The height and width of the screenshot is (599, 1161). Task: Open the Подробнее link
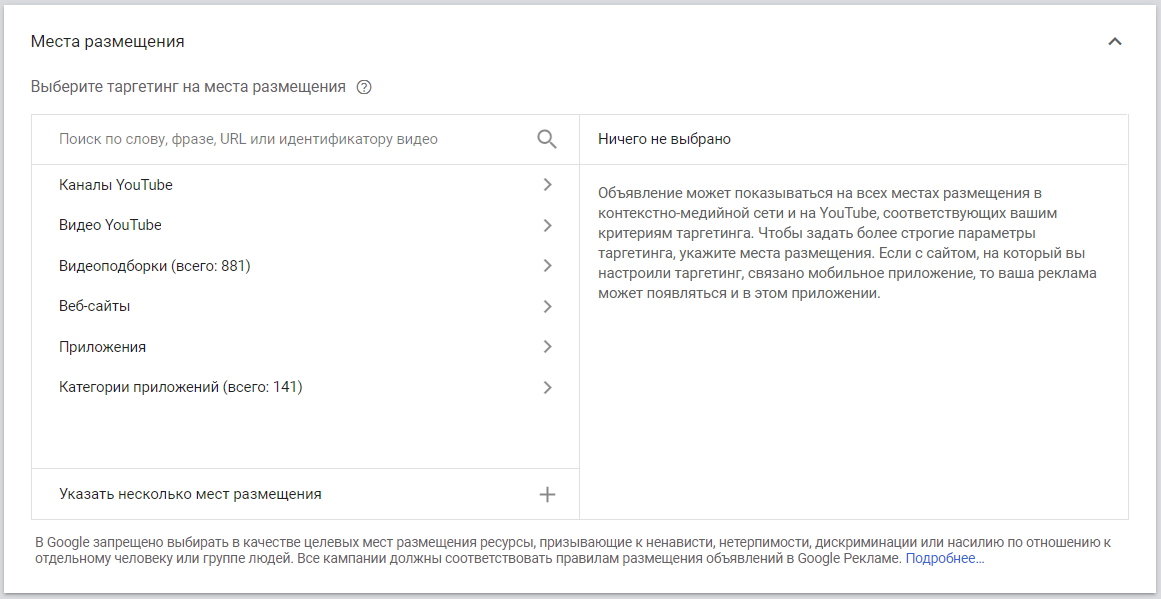pyautogui.click(x=945, y=558)
